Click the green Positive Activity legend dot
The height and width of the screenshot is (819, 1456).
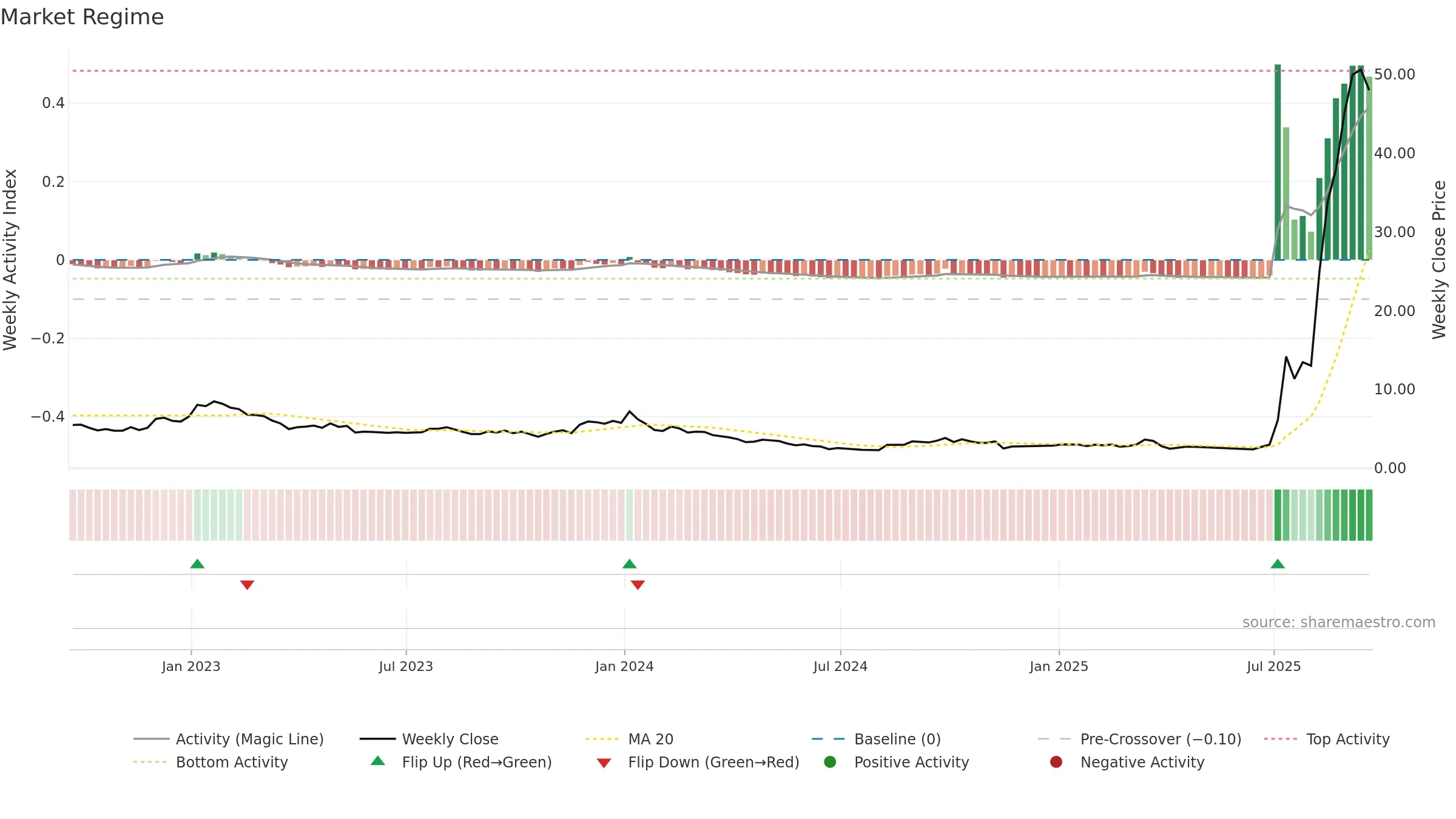830,762
